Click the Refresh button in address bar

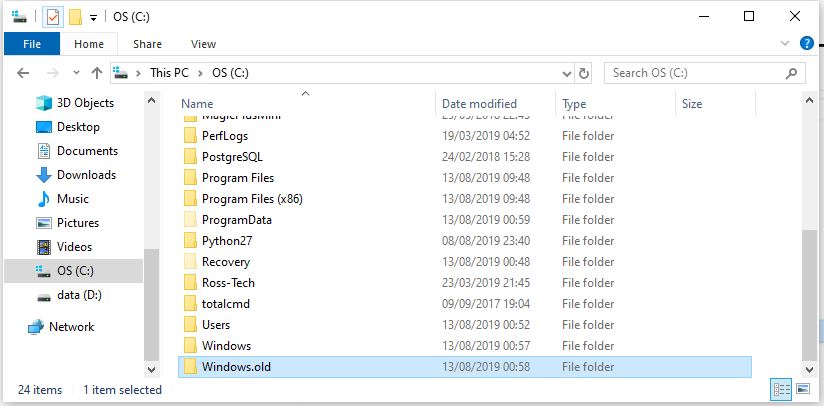pos(583,74)
